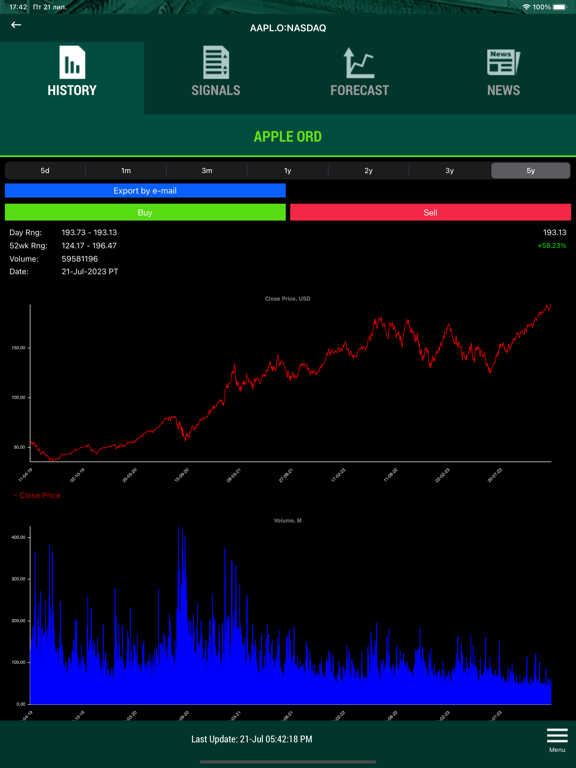The image size is (576, 768).
Task: Tap the Day Rng value 193.73 - 193.13
Action: coord(89,232)
